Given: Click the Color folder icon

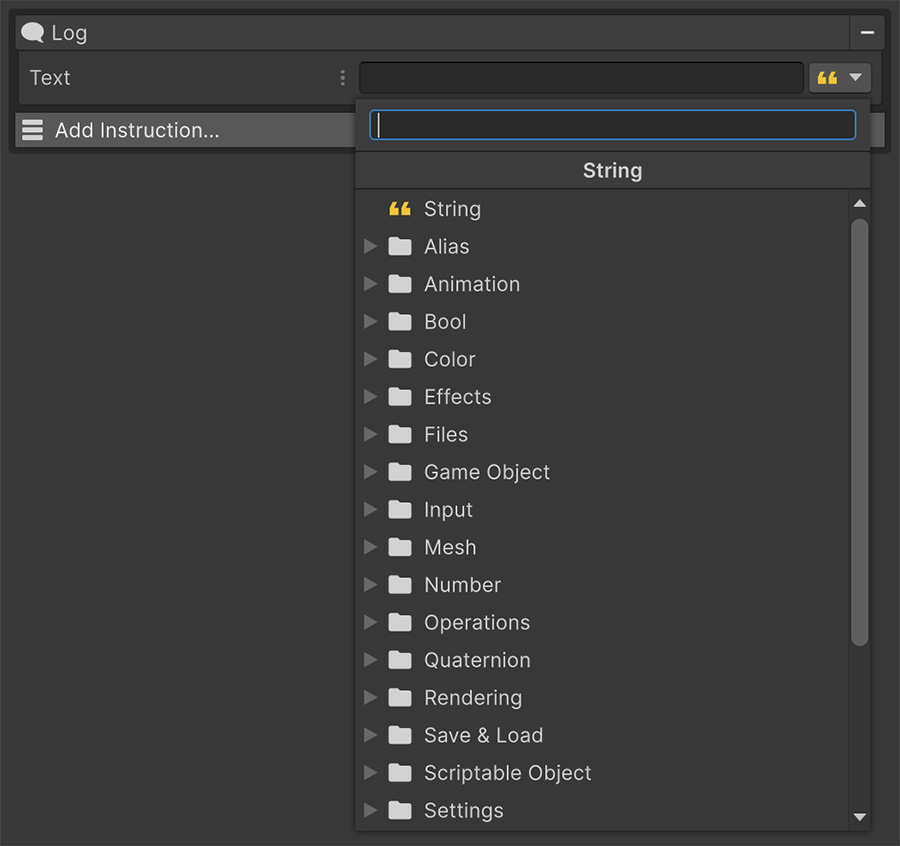Looking at the screenshot, I should tap(400, 359).
